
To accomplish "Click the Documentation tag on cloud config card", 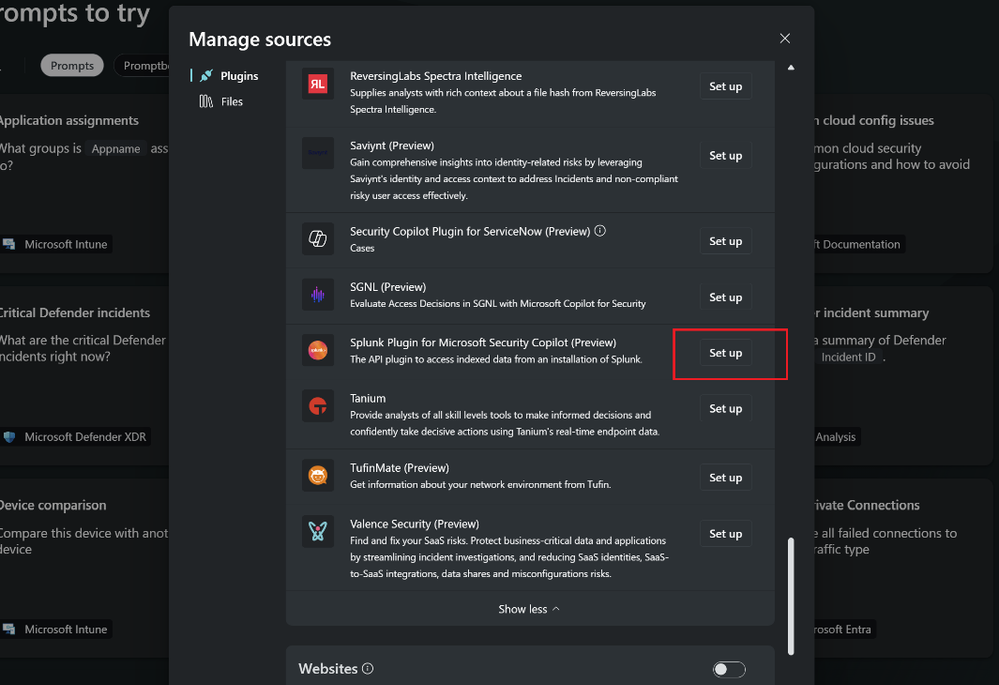I will tap(859, 244).
